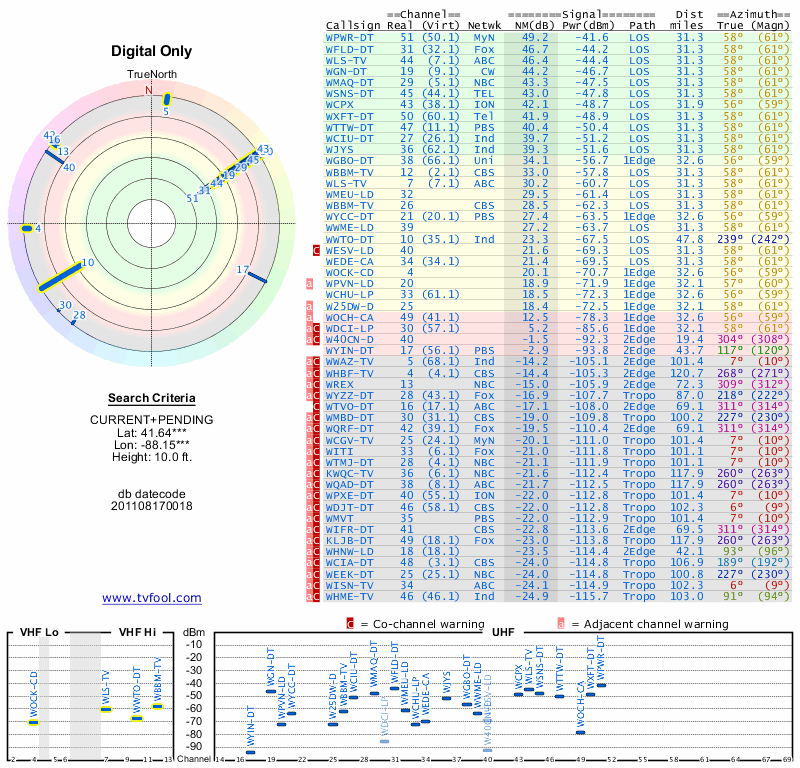Screen dimensions: 800x768
Task: Click WOCH-CA bar in UHF spectrum chart
Action: (580, 732)
